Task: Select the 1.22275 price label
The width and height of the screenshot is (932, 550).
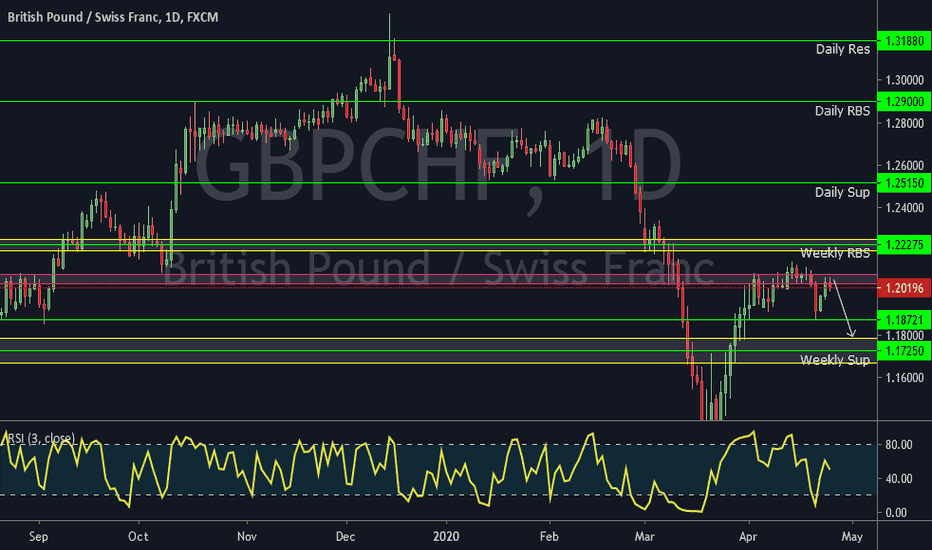Action: click(904, 245)
